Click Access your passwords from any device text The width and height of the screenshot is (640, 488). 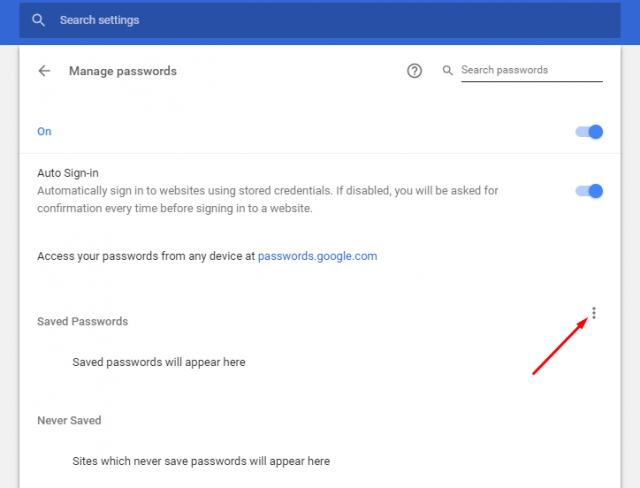(x=146, y=256)
